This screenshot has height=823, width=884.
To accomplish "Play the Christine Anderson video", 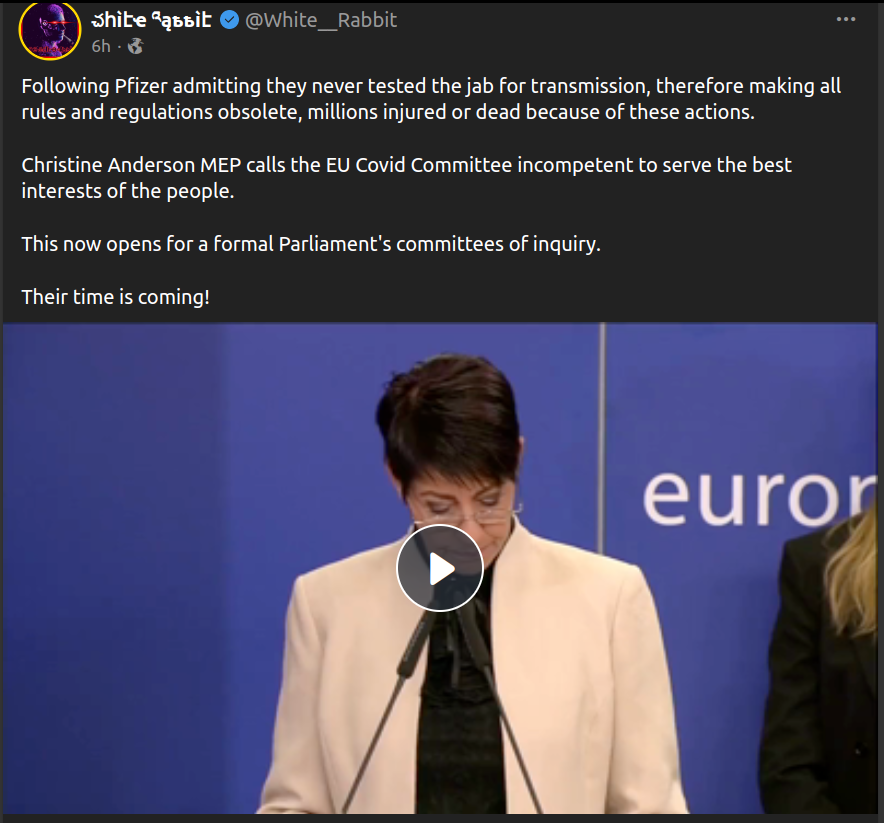I will pos(440,568).
